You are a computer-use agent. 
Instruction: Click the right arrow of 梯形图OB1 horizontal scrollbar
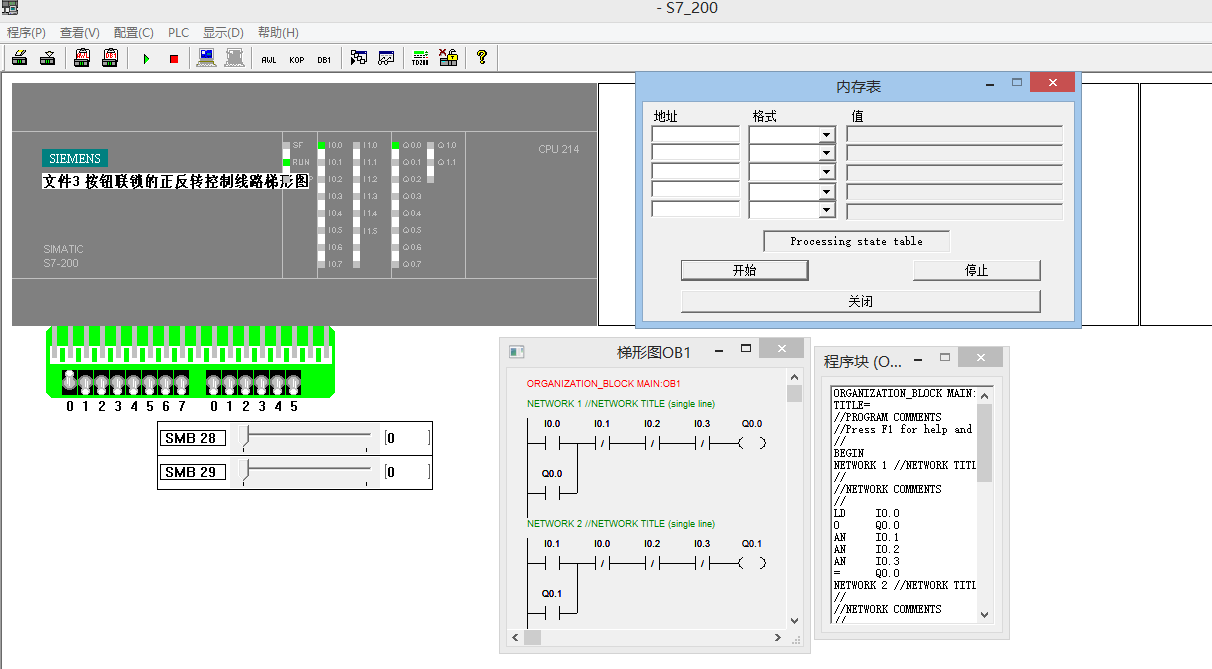coord(779,637)
